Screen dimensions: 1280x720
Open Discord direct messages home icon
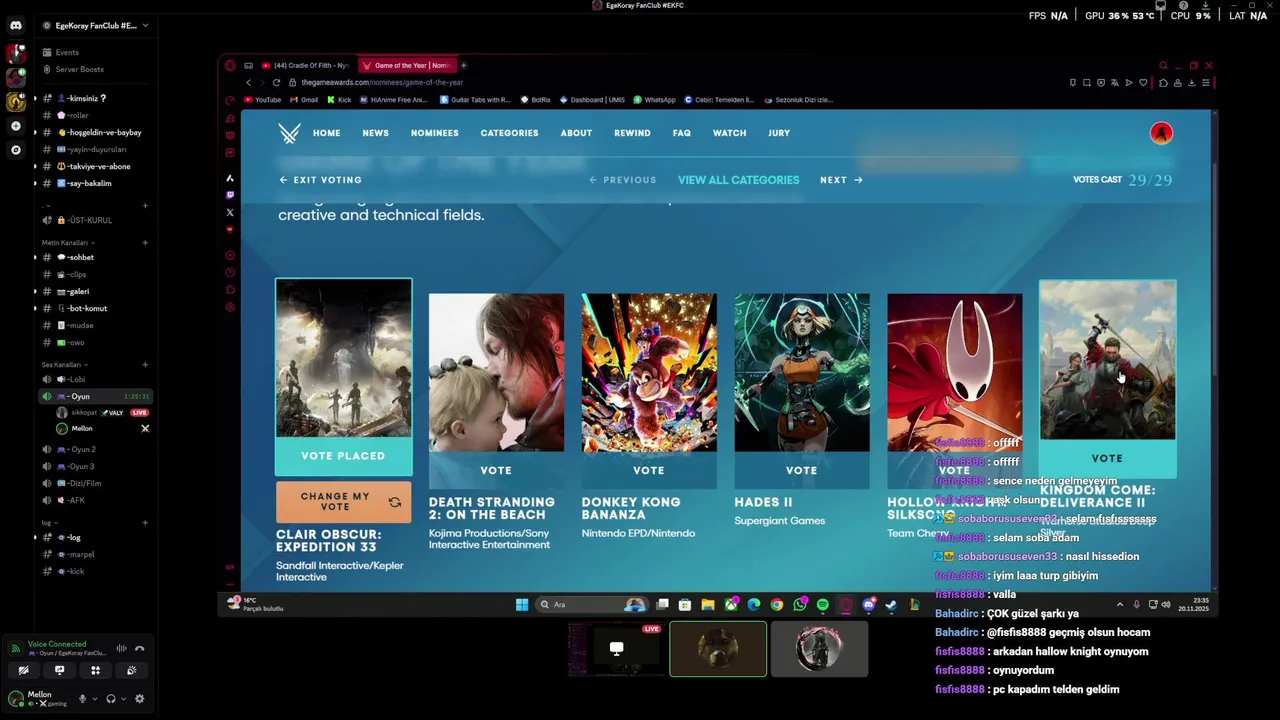pos(15,26)
